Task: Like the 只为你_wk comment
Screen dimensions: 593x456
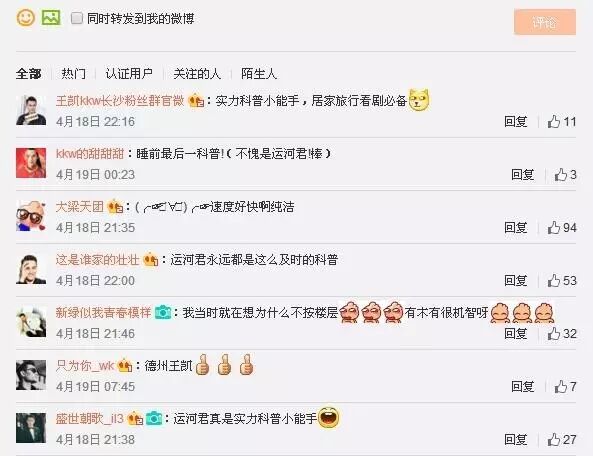Action: click(x=565, y=386)
